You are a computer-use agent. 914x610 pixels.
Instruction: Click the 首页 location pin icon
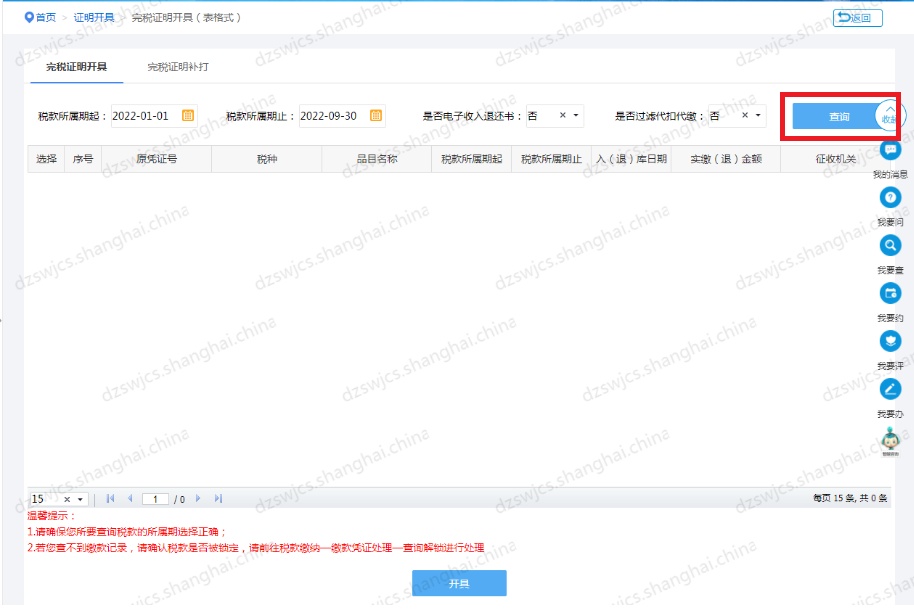coord(29,17)
